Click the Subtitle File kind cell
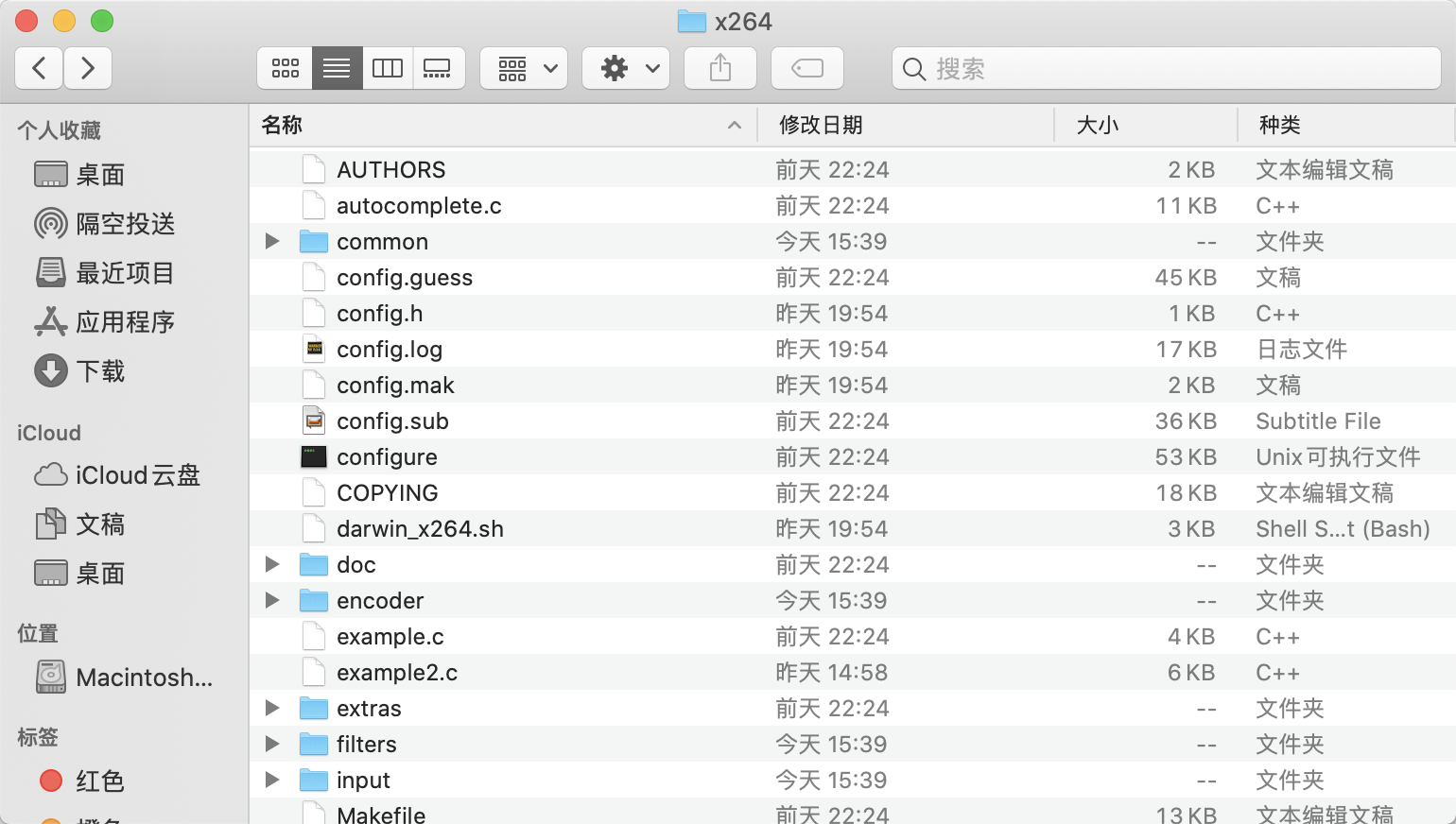1456x824 pixels. pos(1318,421)
